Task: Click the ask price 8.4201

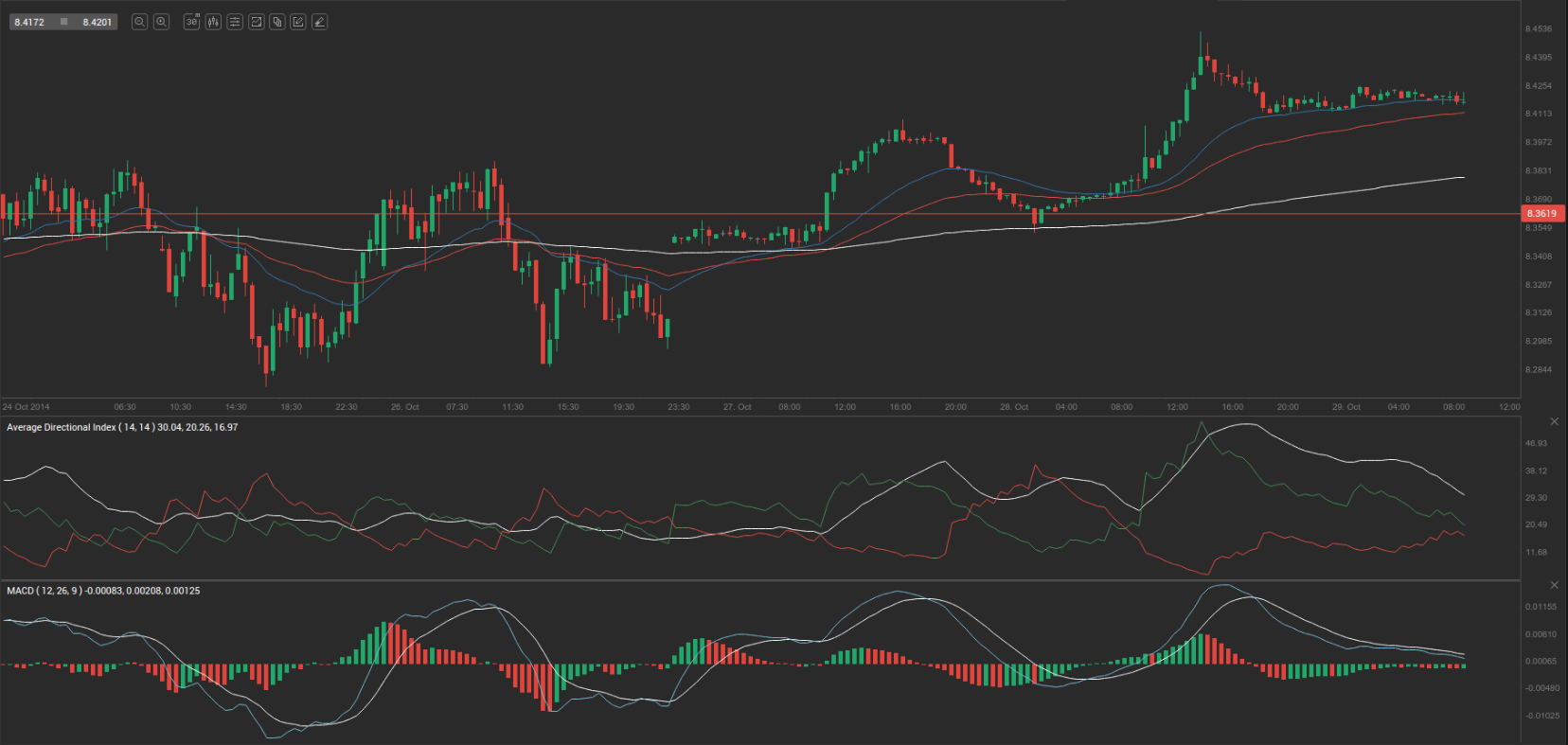Action: coord(97,22)
